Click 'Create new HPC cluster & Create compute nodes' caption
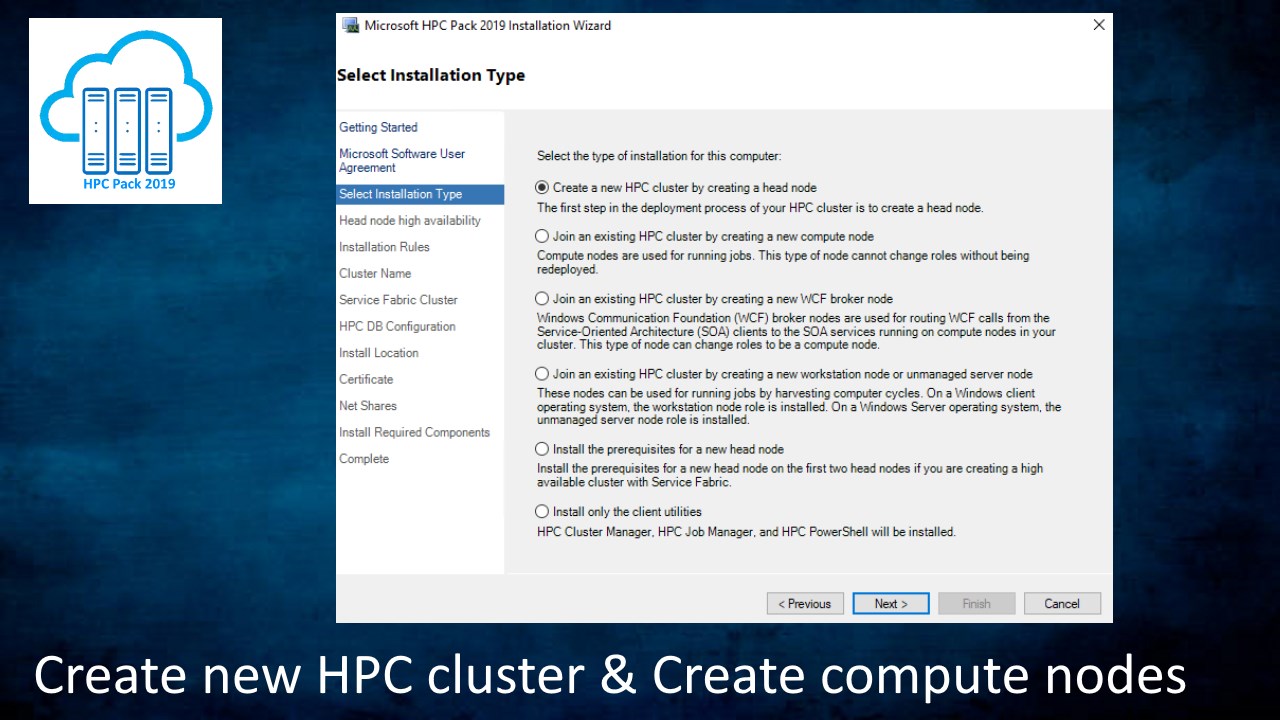This screenshot has height=720, width=1280. click(x=610, y=675)
